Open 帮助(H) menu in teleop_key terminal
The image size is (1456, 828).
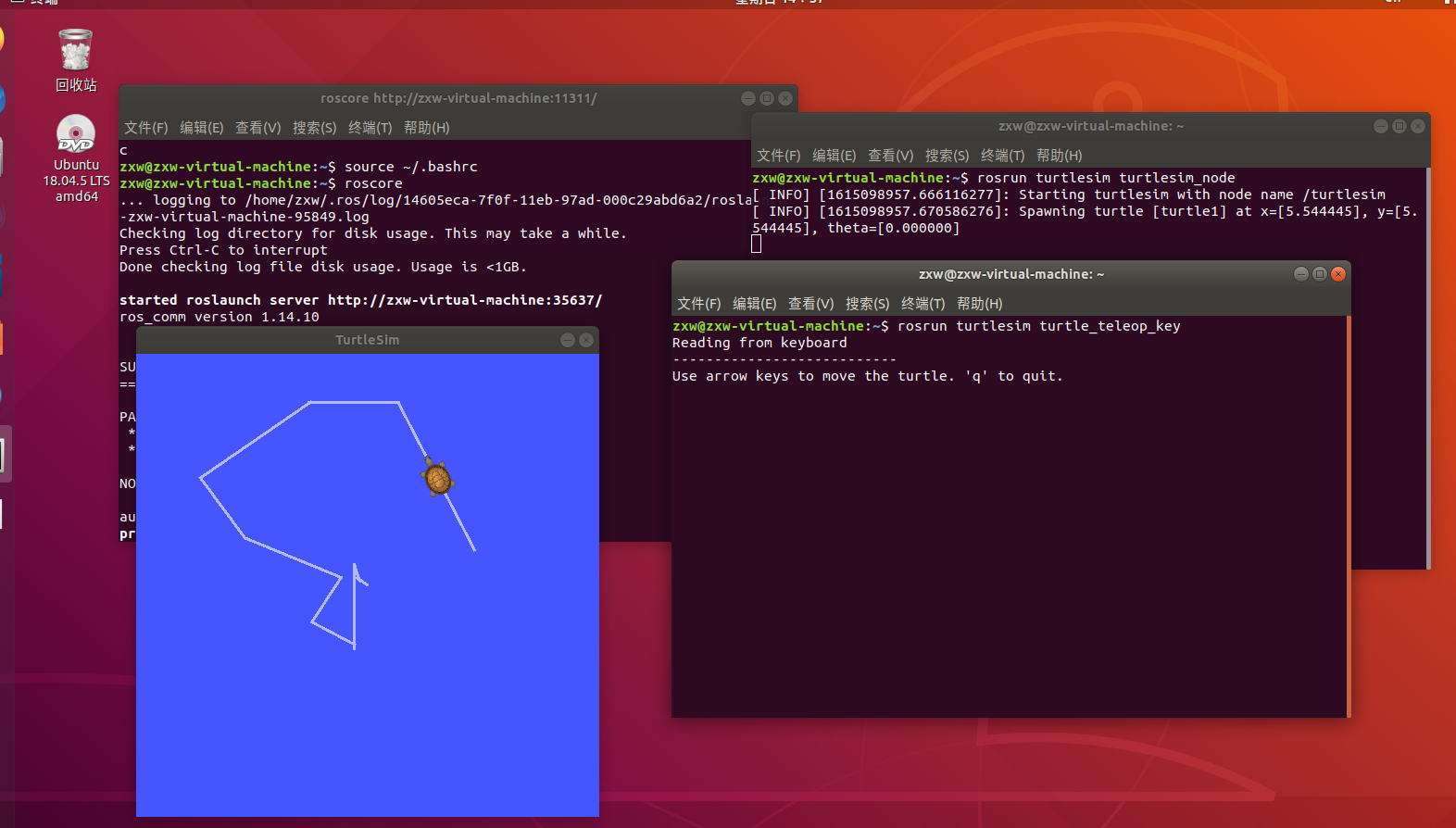(x=980, y=304)
